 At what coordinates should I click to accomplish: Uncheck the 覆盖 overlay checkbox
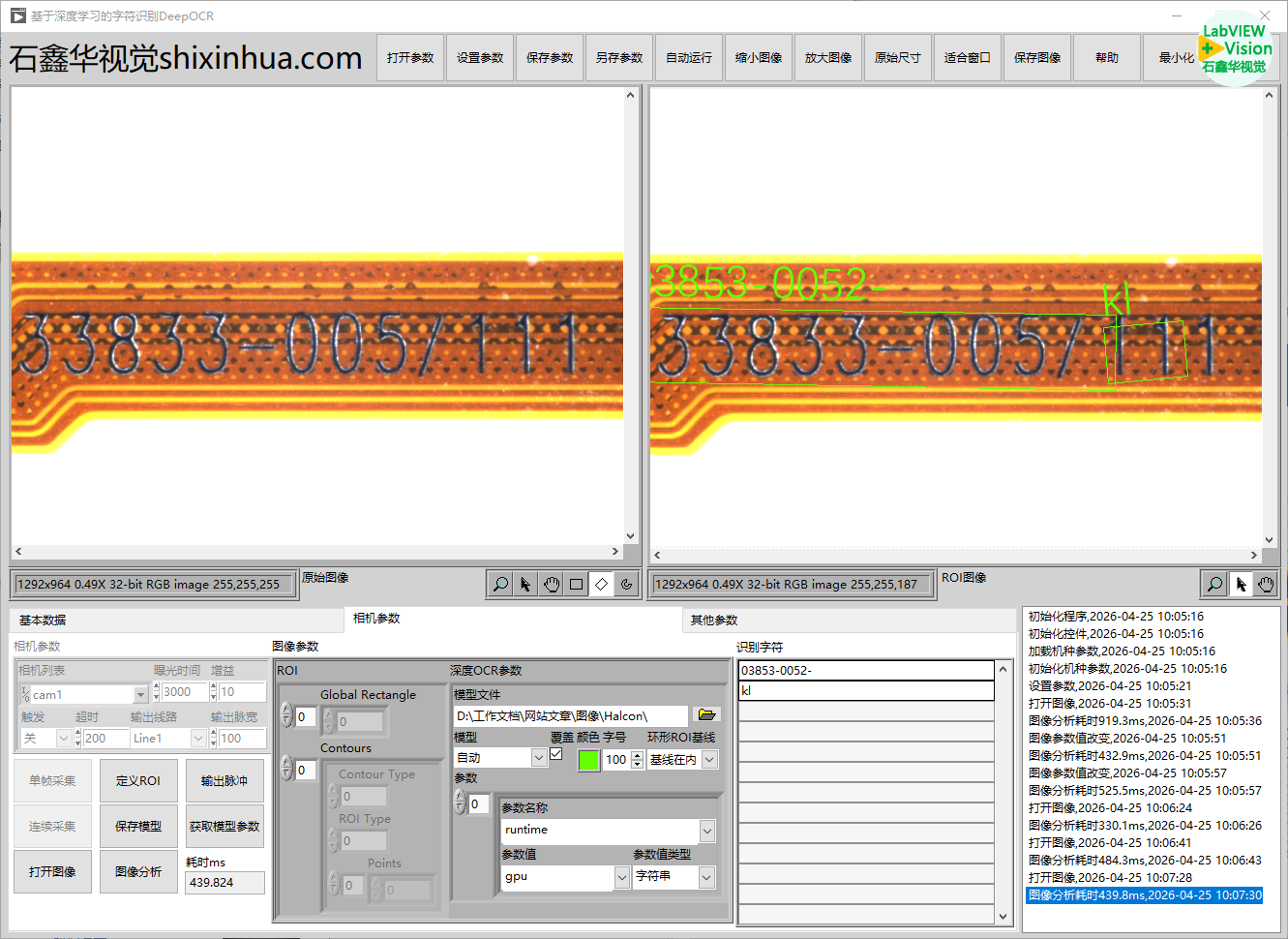(556, 754)
